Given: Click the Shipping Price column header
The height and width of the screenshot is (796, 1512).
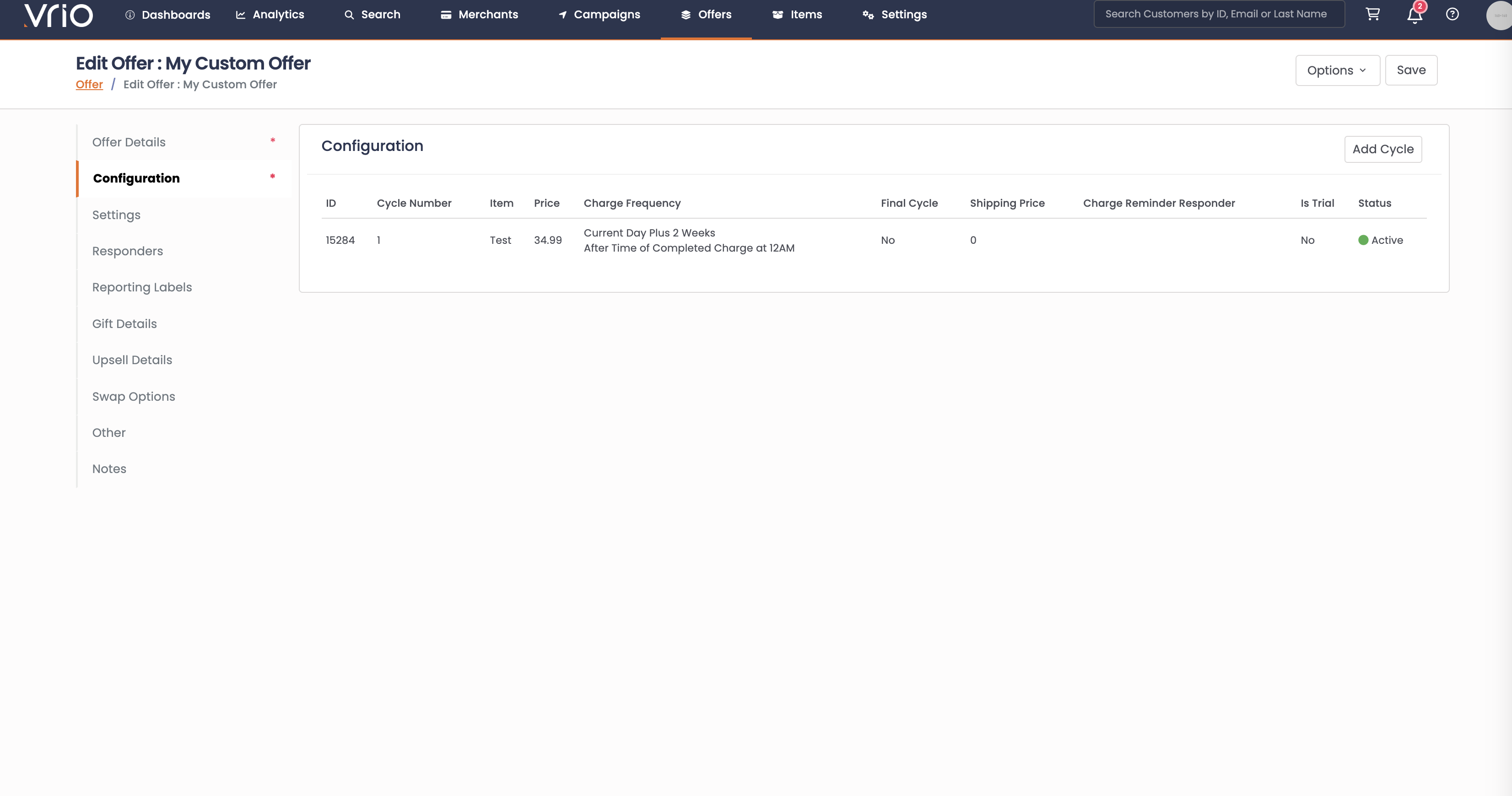Looking at the screenshot, I should (1007, 204).
